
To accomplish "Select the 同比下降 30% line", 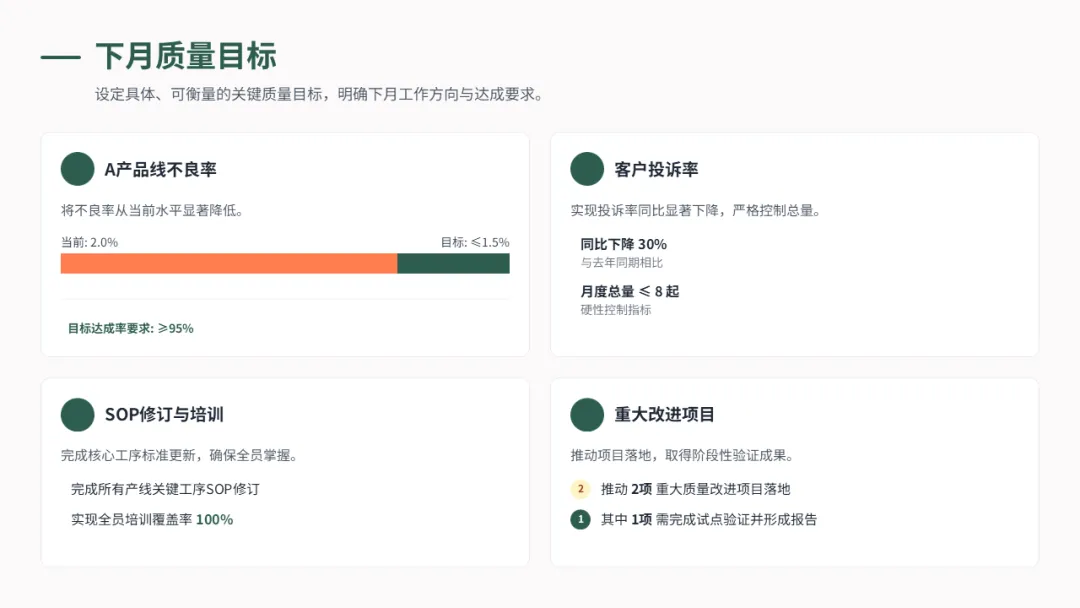I will click(623, 244).
